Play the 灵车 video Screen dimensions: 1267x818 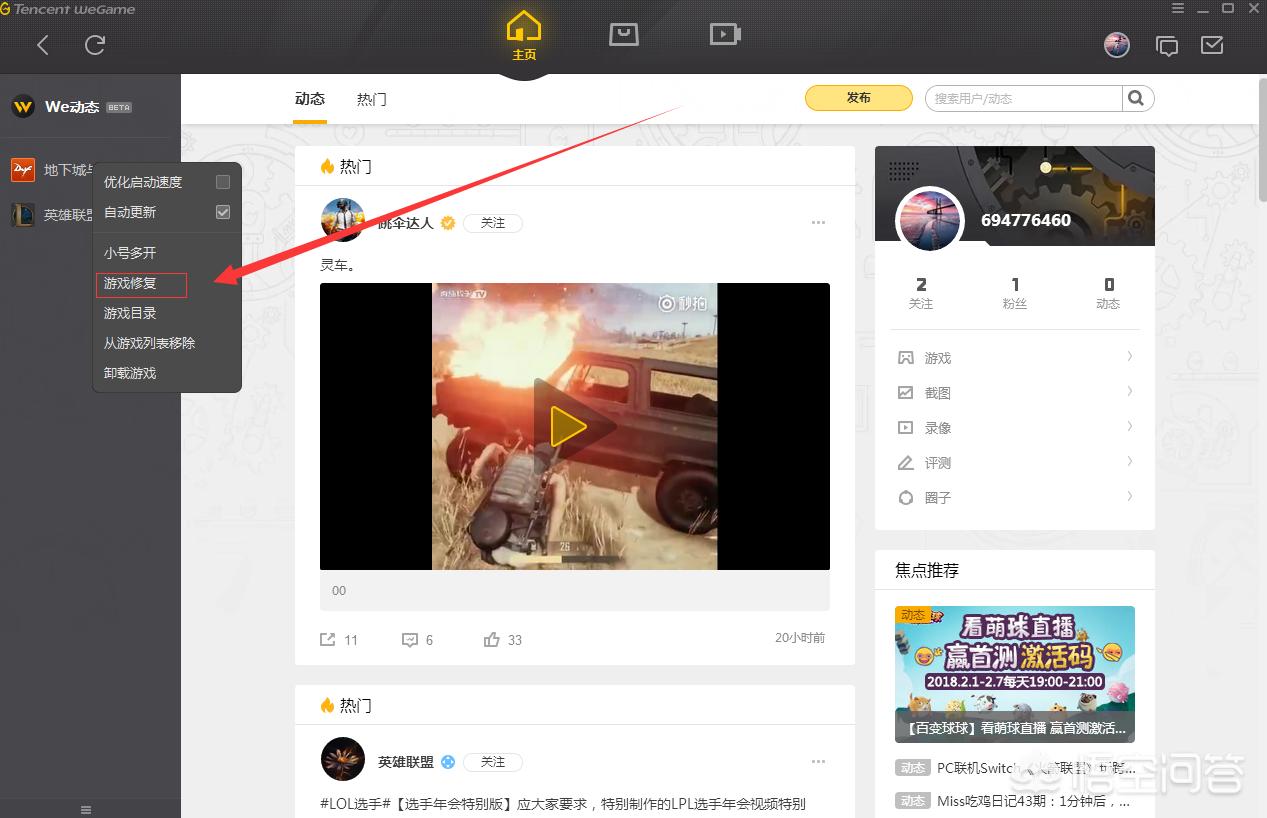coord(568,426)
